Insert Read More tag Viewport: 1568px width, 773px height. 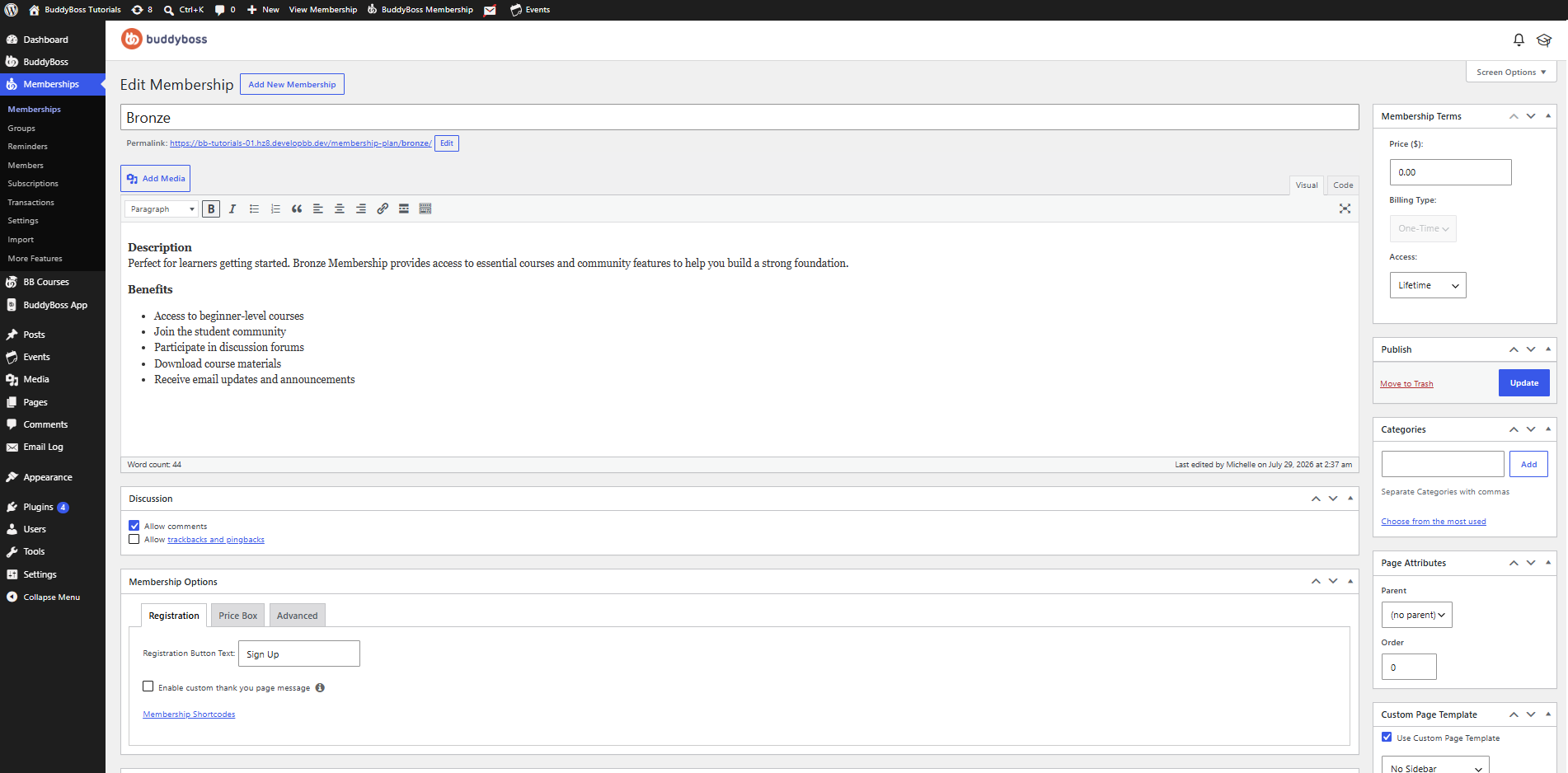[404, 209]
